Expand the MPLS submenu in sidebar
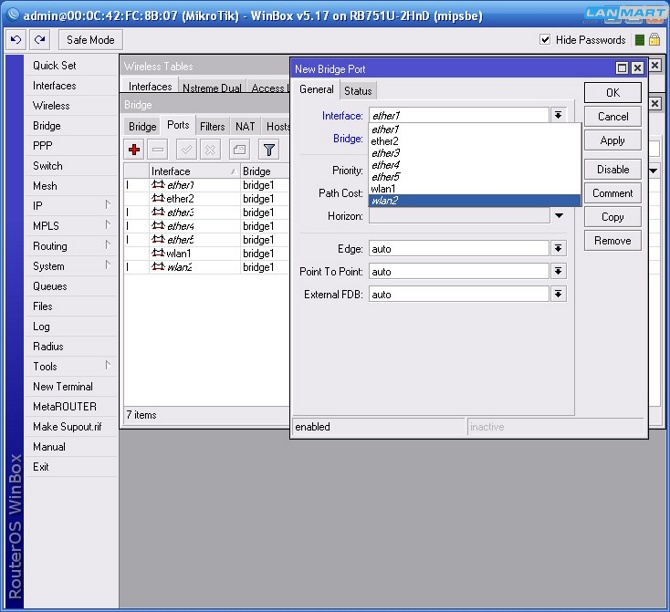The image size is (670, 612). click(108, 225)
